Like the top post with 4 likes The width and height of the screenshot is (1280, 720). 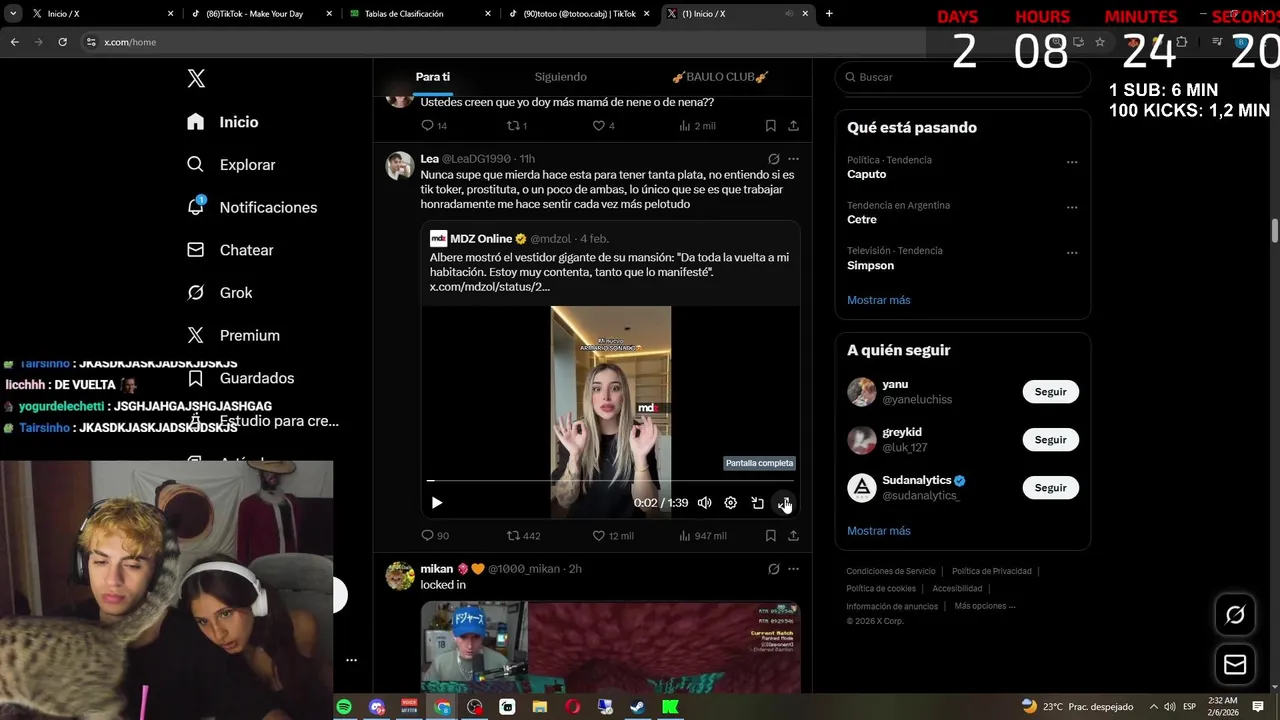(x=604, y=126)
